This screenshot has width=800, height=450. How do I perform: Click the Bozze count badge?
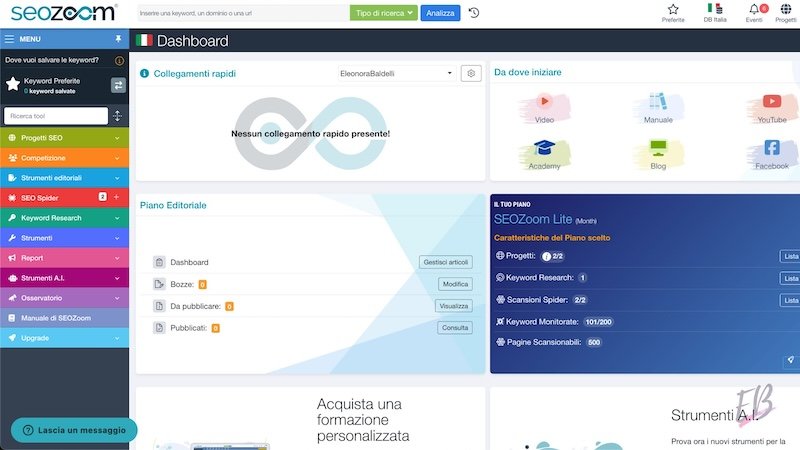tap(203, 284)
